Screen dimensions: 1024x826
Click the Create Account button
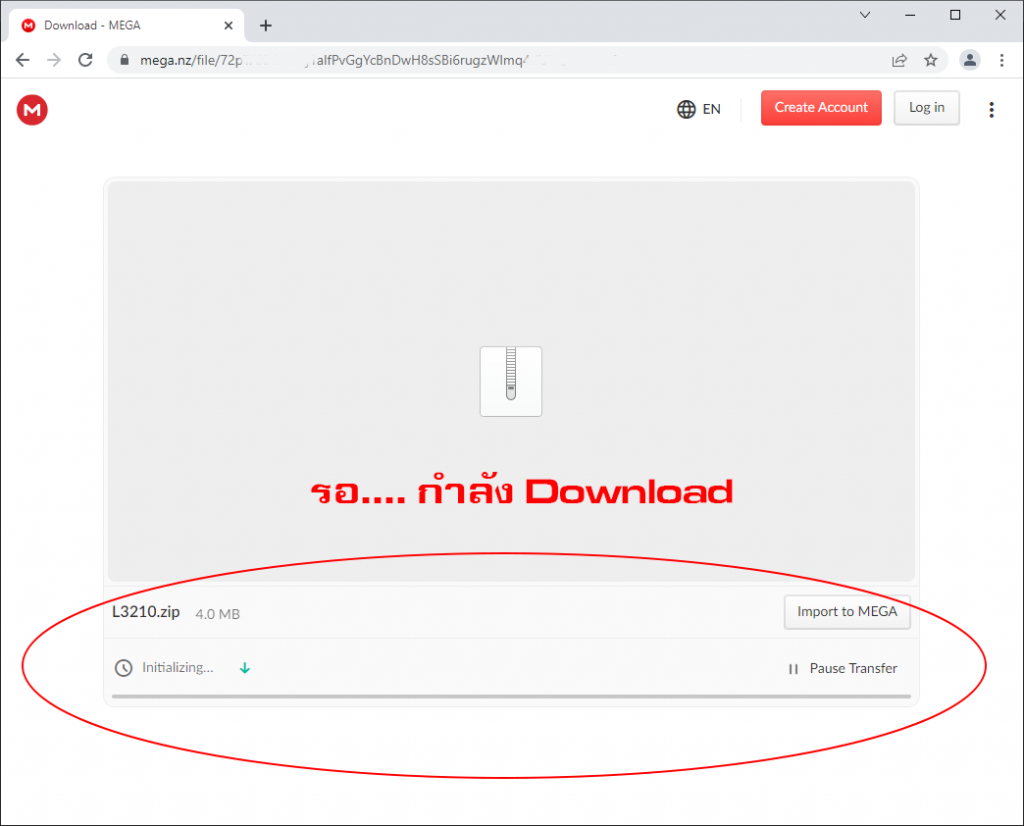pos(820,108)
